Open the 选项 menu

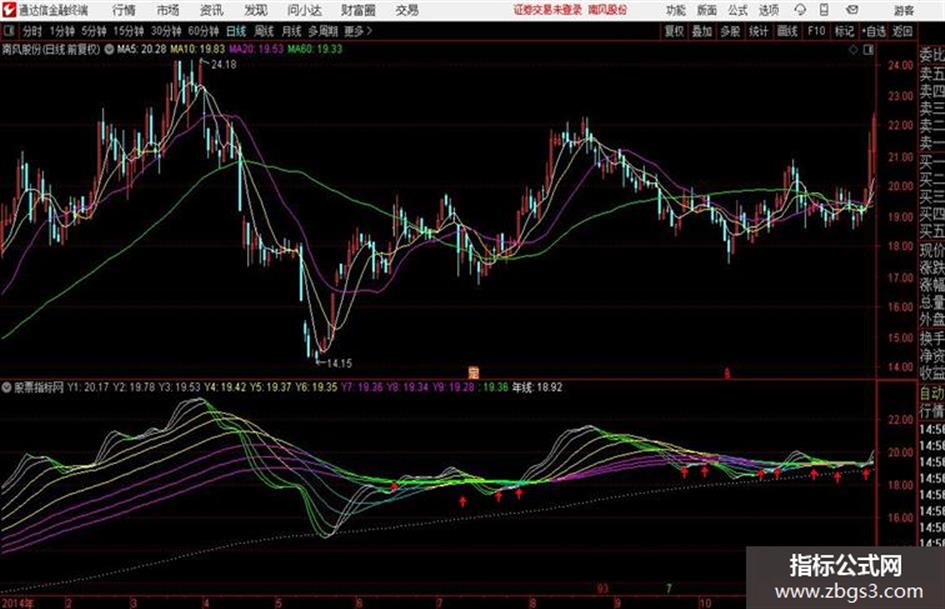coord(768,10)
